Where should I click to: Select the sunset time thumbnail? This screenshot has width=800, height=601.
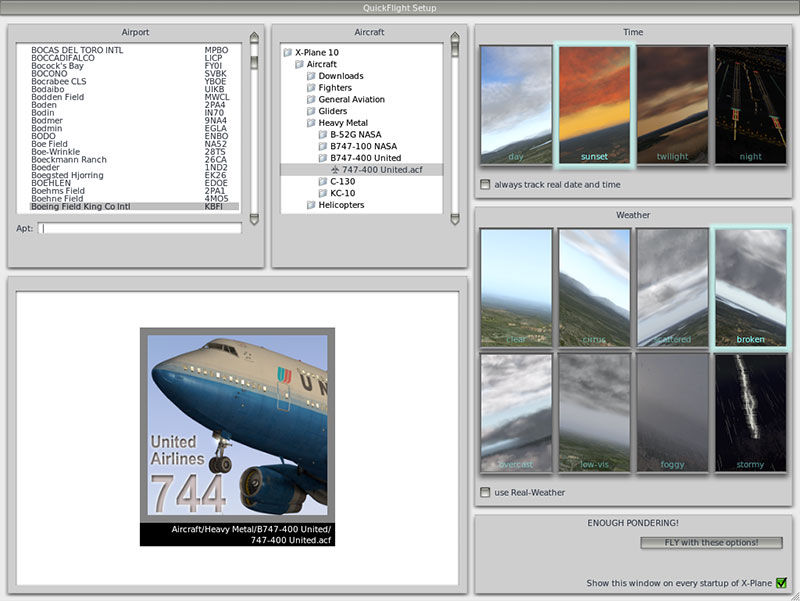coord(594,105)
